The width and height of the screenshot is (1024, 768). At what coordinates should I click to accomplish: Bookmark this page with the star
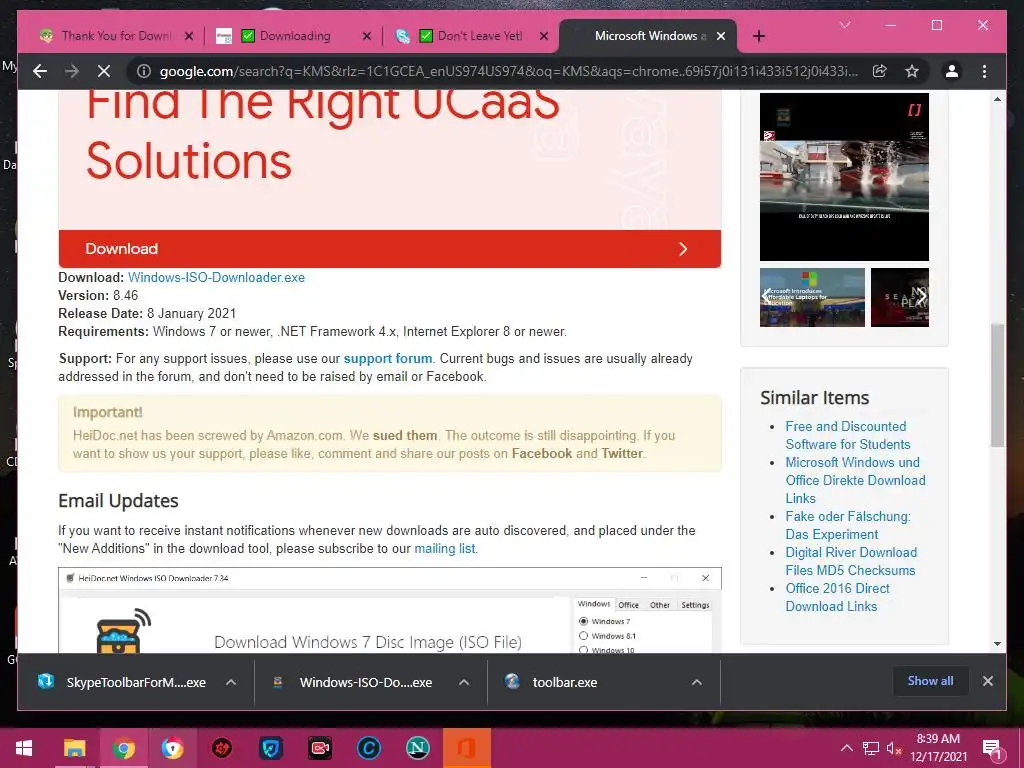pyautogui.click(x=912, y=71)
